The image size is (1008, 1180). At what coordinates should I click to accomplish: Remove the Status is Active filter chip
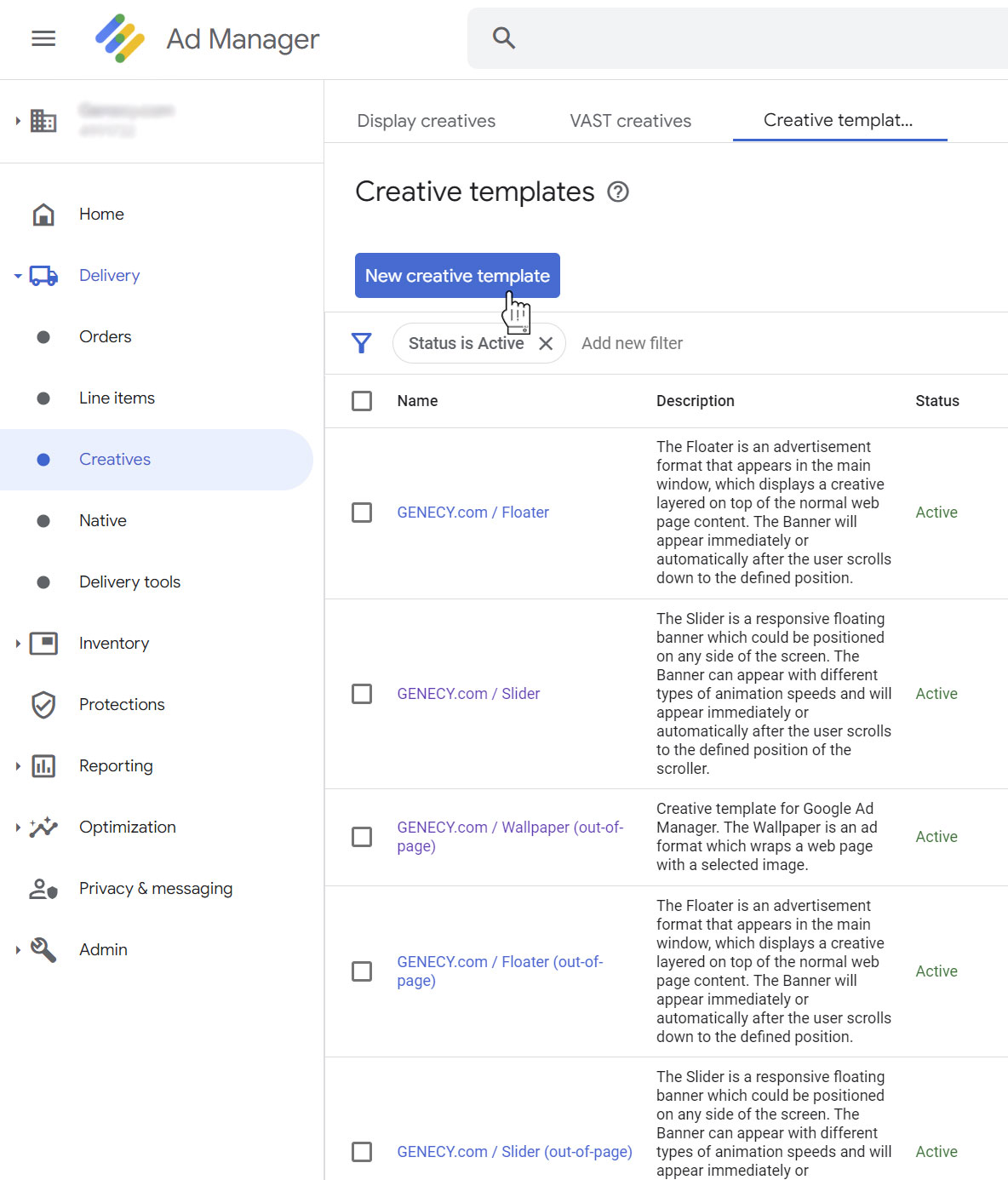click(x=547, y=343)
